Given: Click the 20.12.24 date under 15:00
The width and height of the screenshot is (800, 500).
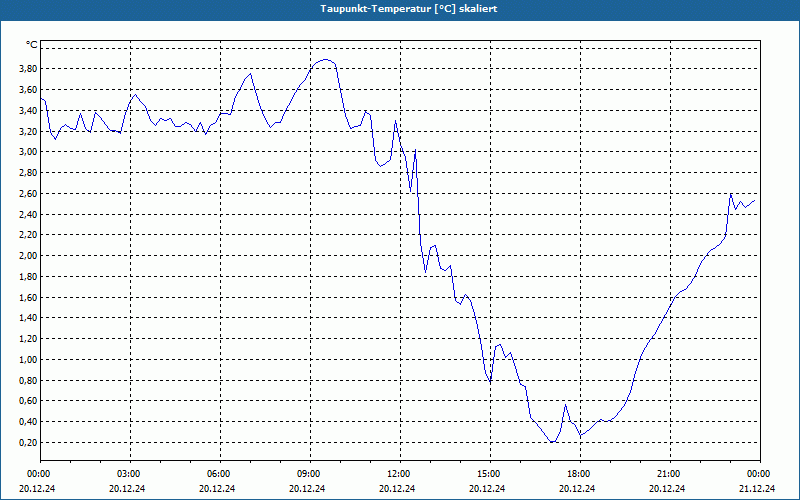Looking at the screenshot, I should coord(487,489).
